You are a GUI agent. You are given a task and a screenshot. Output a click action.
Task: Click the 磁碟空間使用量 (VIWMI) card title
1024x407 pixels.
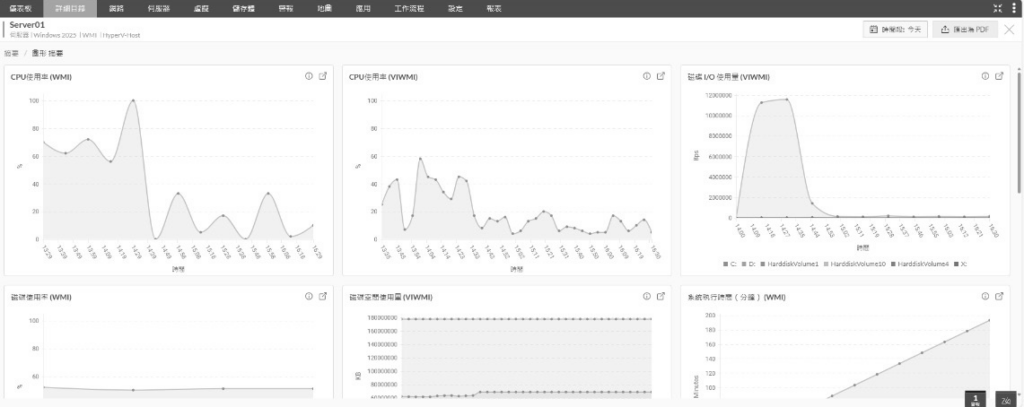[389, 297]
